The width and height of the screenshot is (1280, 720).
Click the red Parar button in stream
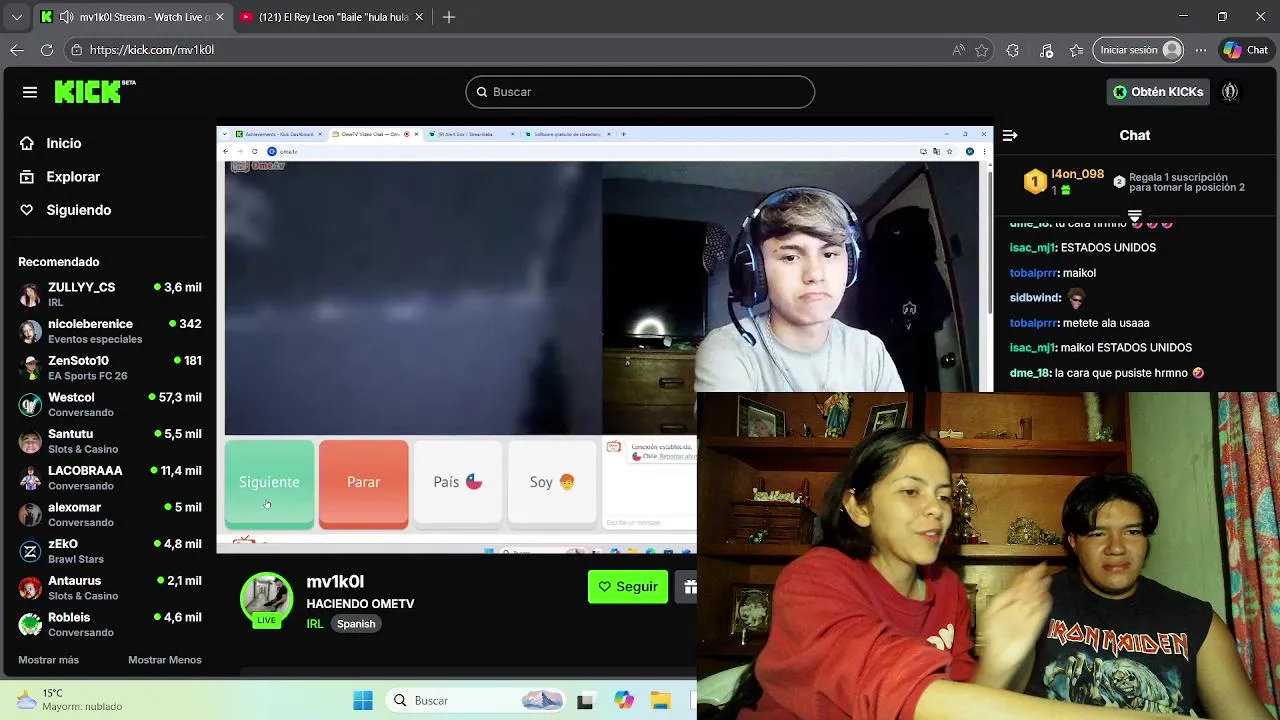point(363,483)
